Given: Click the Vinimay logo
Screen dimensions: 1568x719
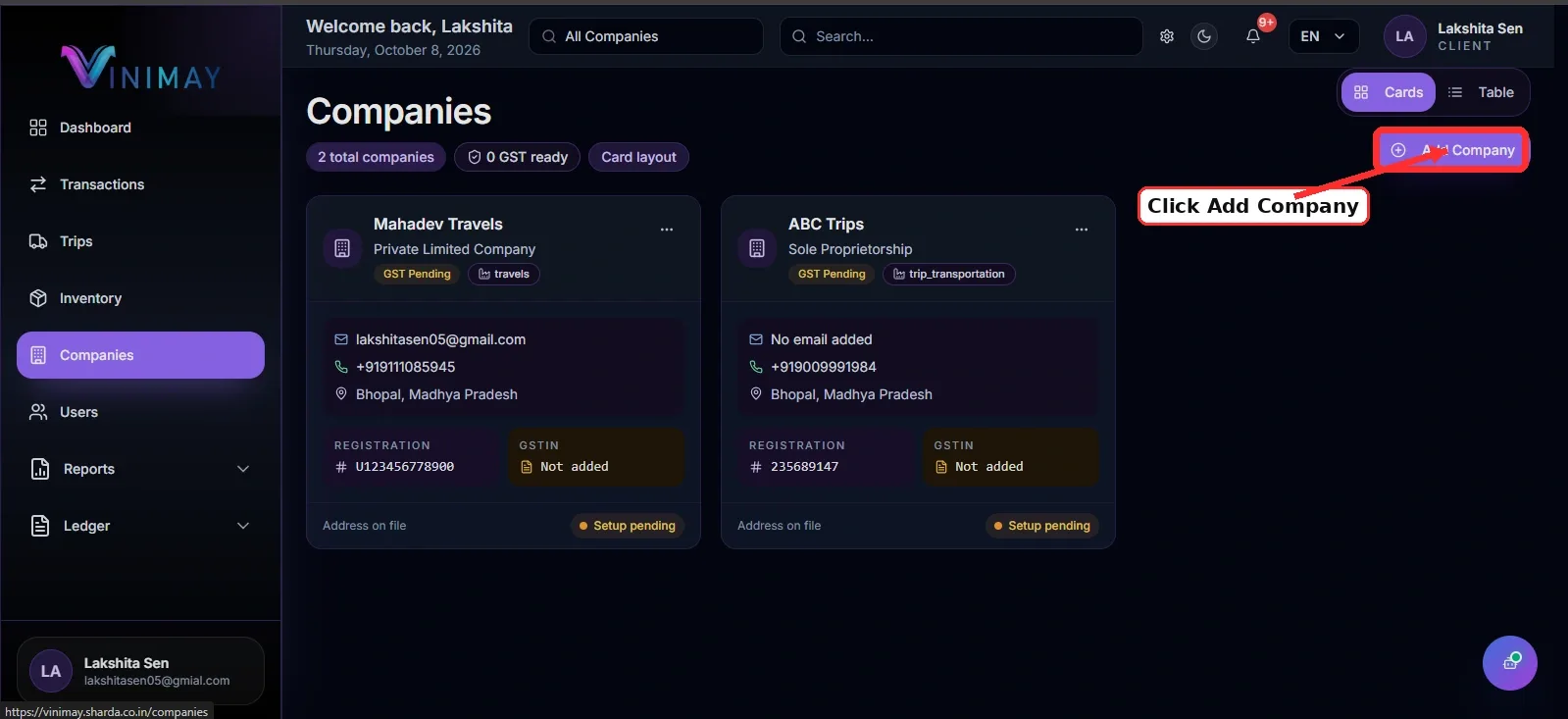Looking at the screenshot, I should pyautogui.click(x=141, y=68).
